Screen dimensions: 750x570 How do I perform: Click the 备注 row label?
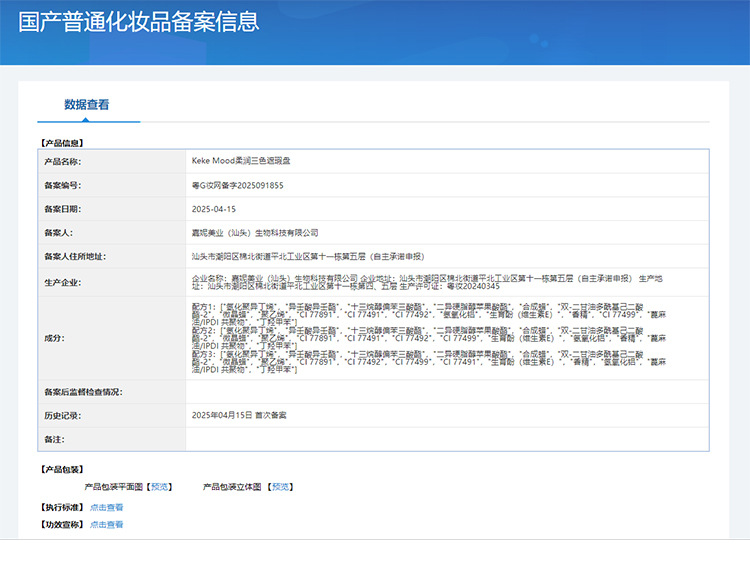55,439
